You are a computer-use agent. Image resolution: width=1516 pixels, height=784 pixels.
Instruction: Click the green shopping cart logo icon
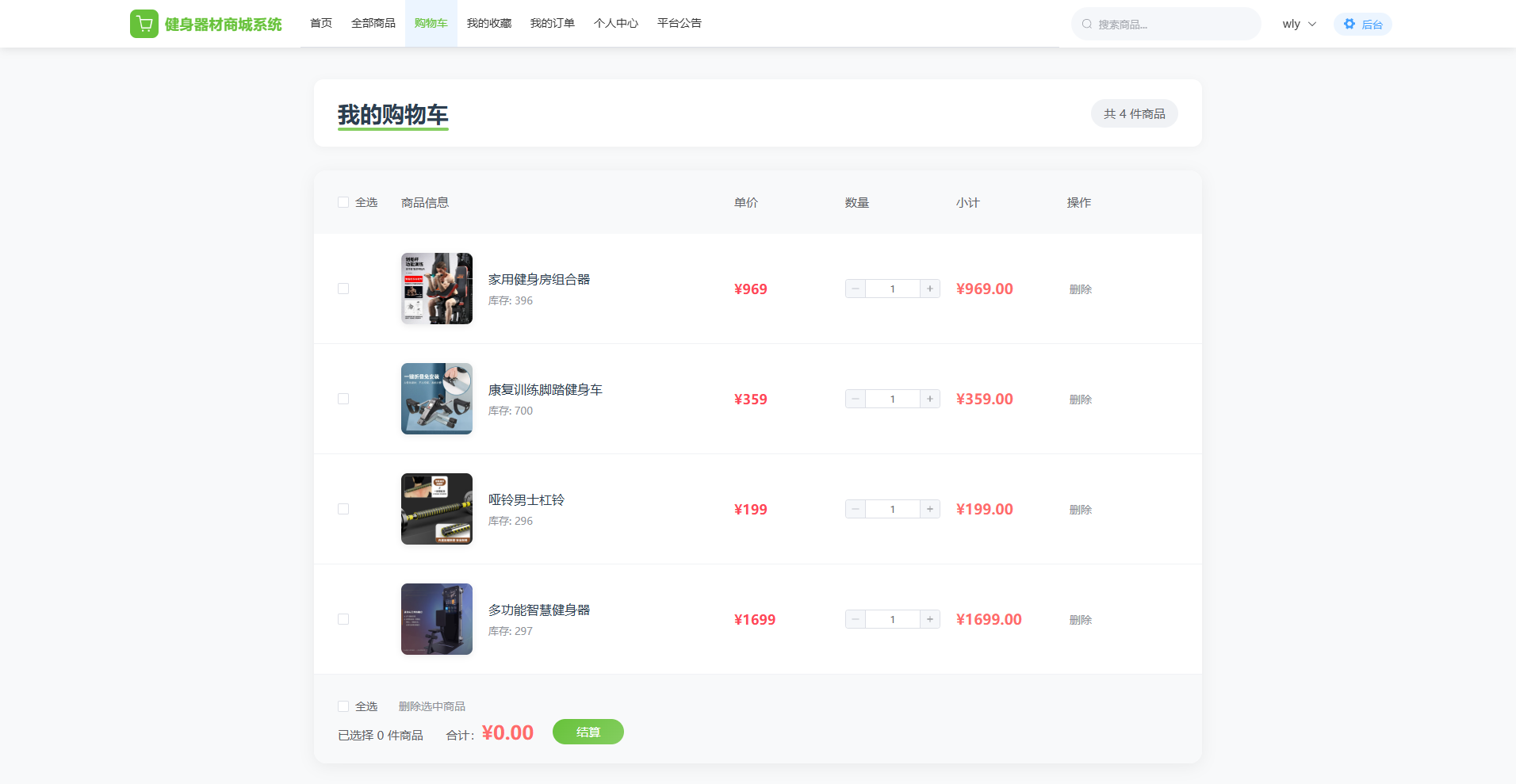[144, 24]
